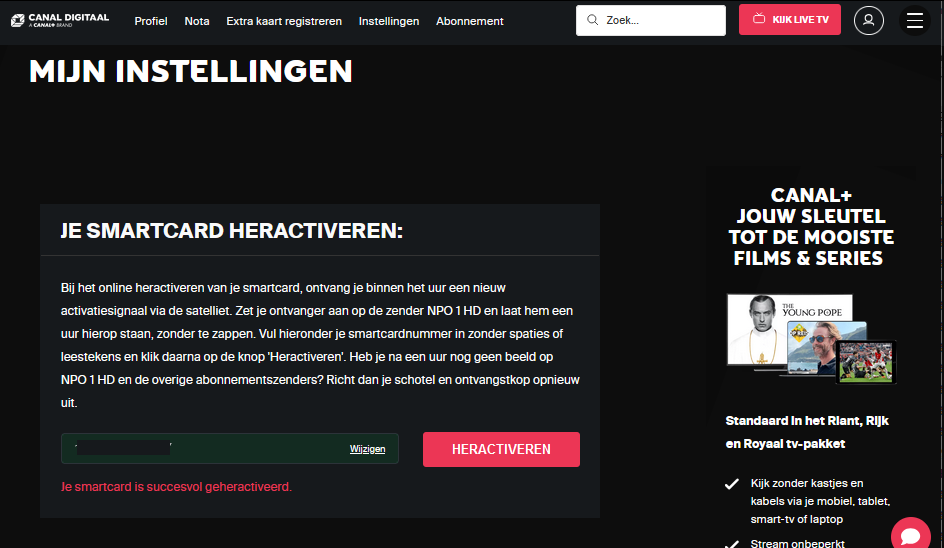
Task: Open the Abonnement menu item
Action: pyautogui.click(x=470, y=21)
